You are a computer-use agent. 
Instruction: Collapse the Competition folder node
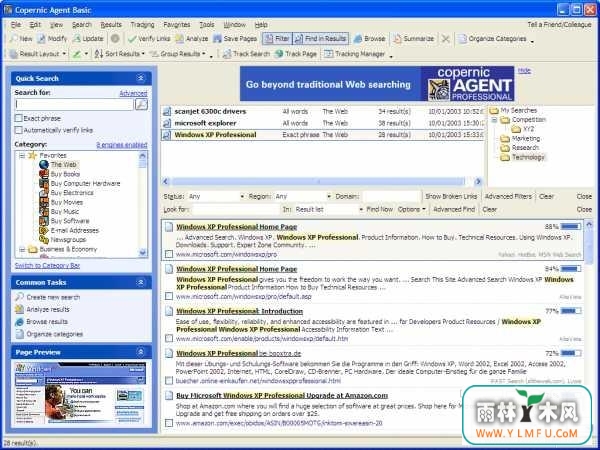494,120
